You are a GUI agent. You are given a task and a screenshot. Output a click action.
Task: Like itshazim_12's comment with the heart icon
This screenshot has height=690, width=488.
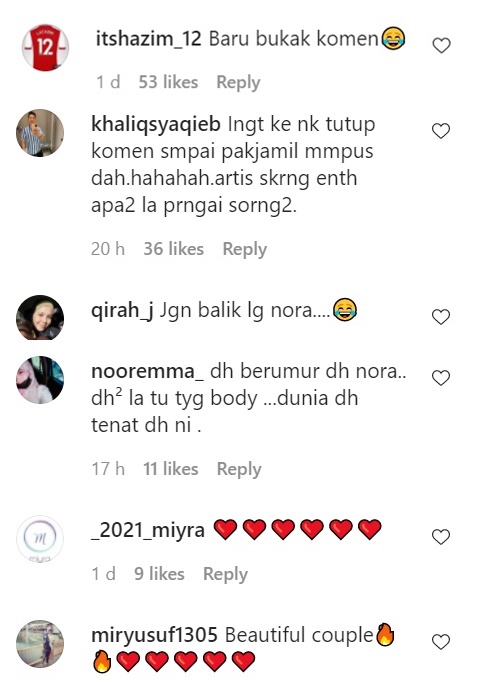tap(441, 45)
